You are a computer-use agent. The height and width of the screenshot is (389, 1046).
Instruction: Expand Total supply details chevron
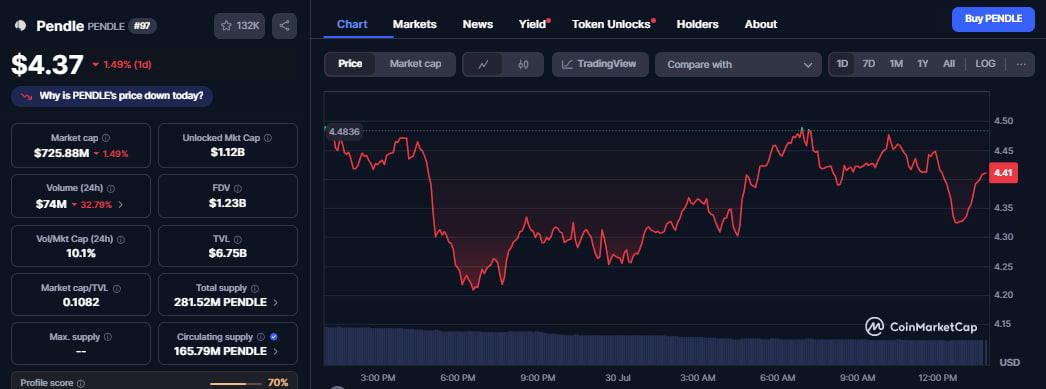point(276,303)
